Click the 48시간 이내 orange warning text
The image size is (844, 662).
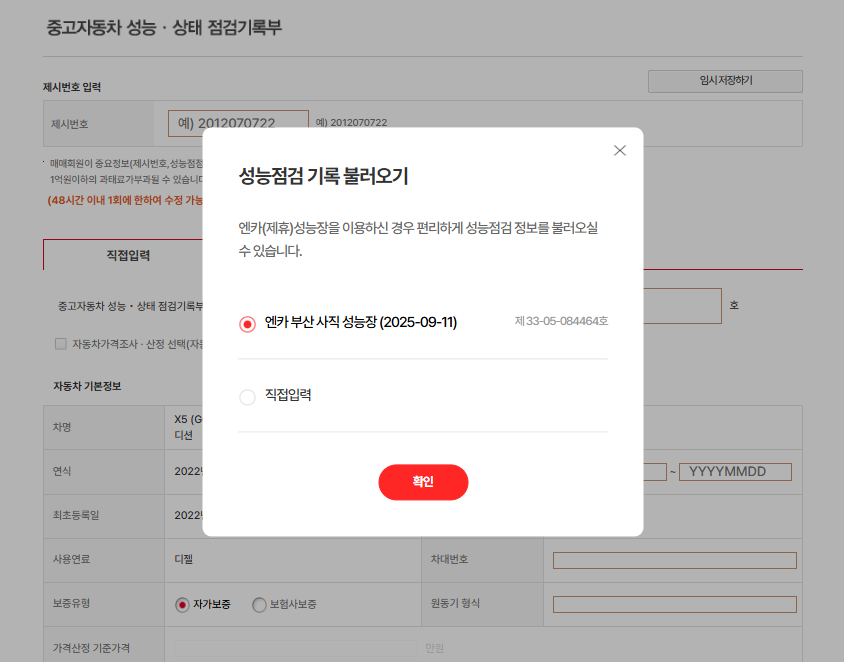125,200
